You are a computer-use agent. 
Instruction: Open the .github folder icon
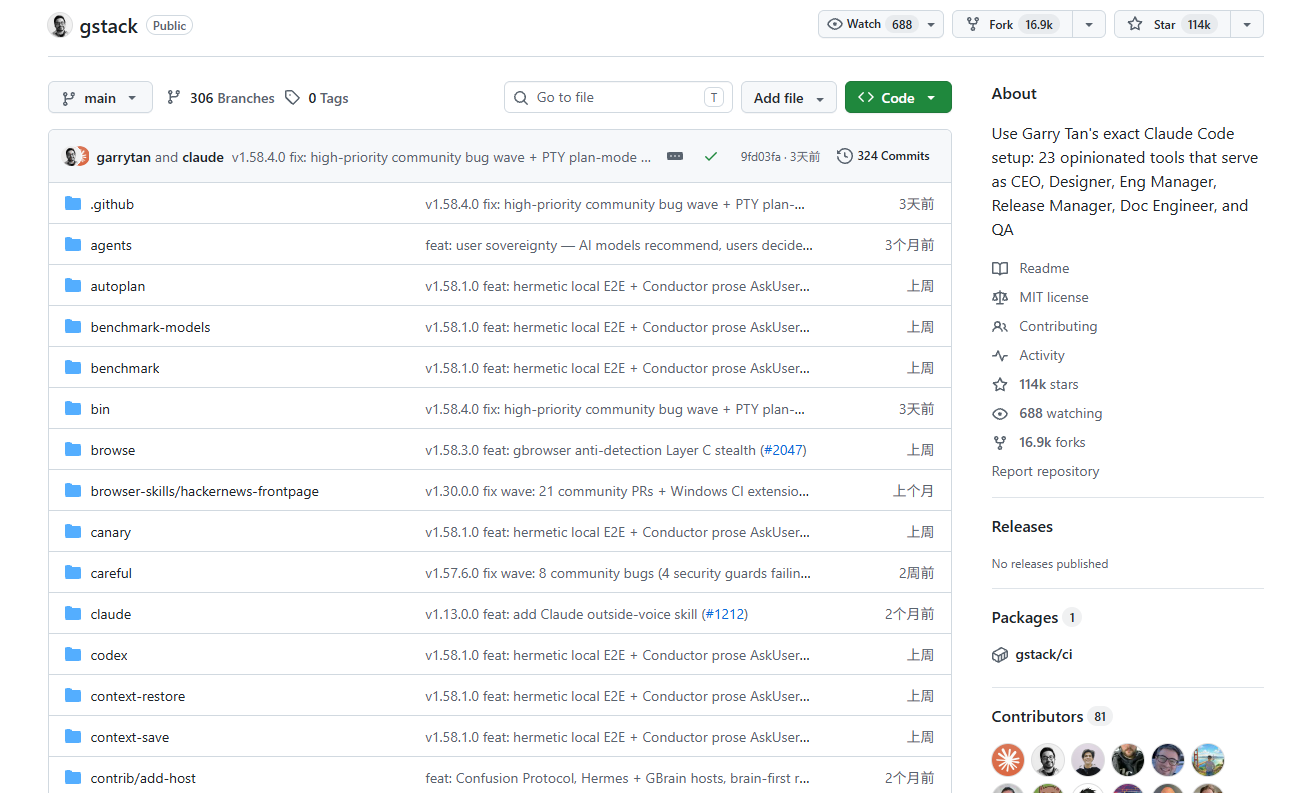[73, 204]
